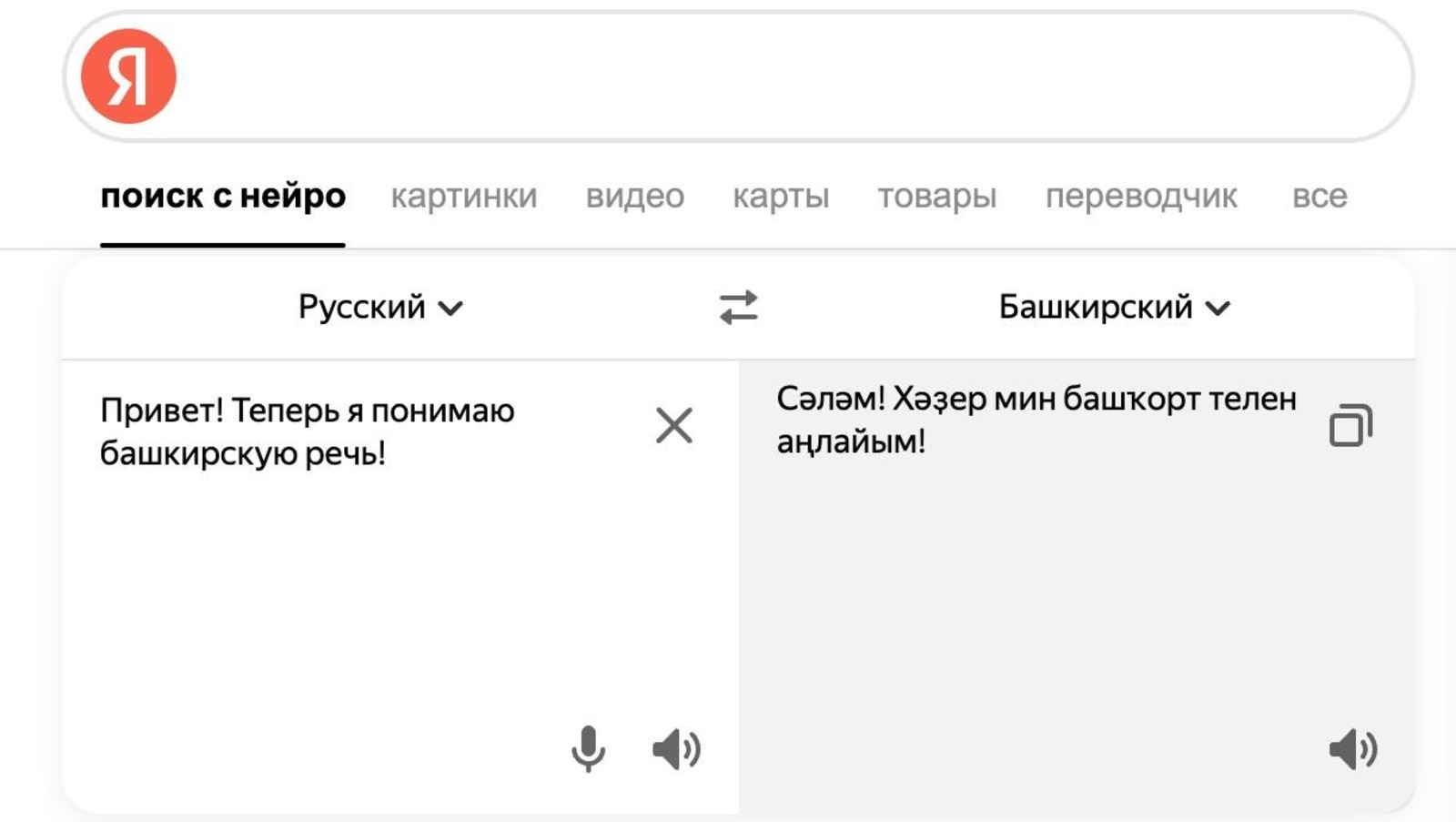Go to the товары tab

(936, 197)
